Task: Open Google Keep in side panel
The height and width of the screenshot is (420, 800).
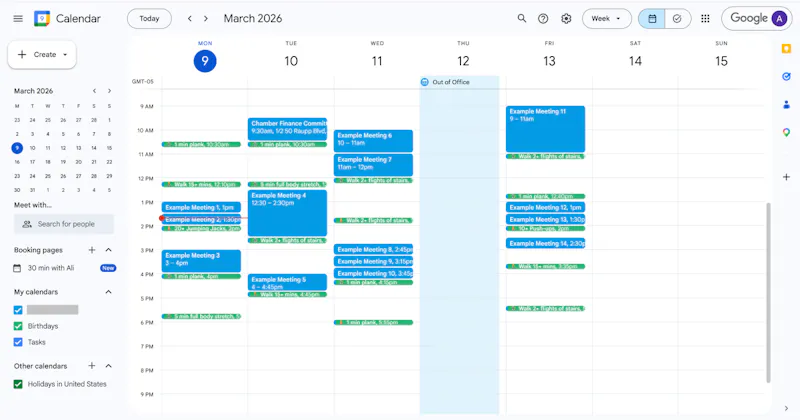Action: pos(786,49)
